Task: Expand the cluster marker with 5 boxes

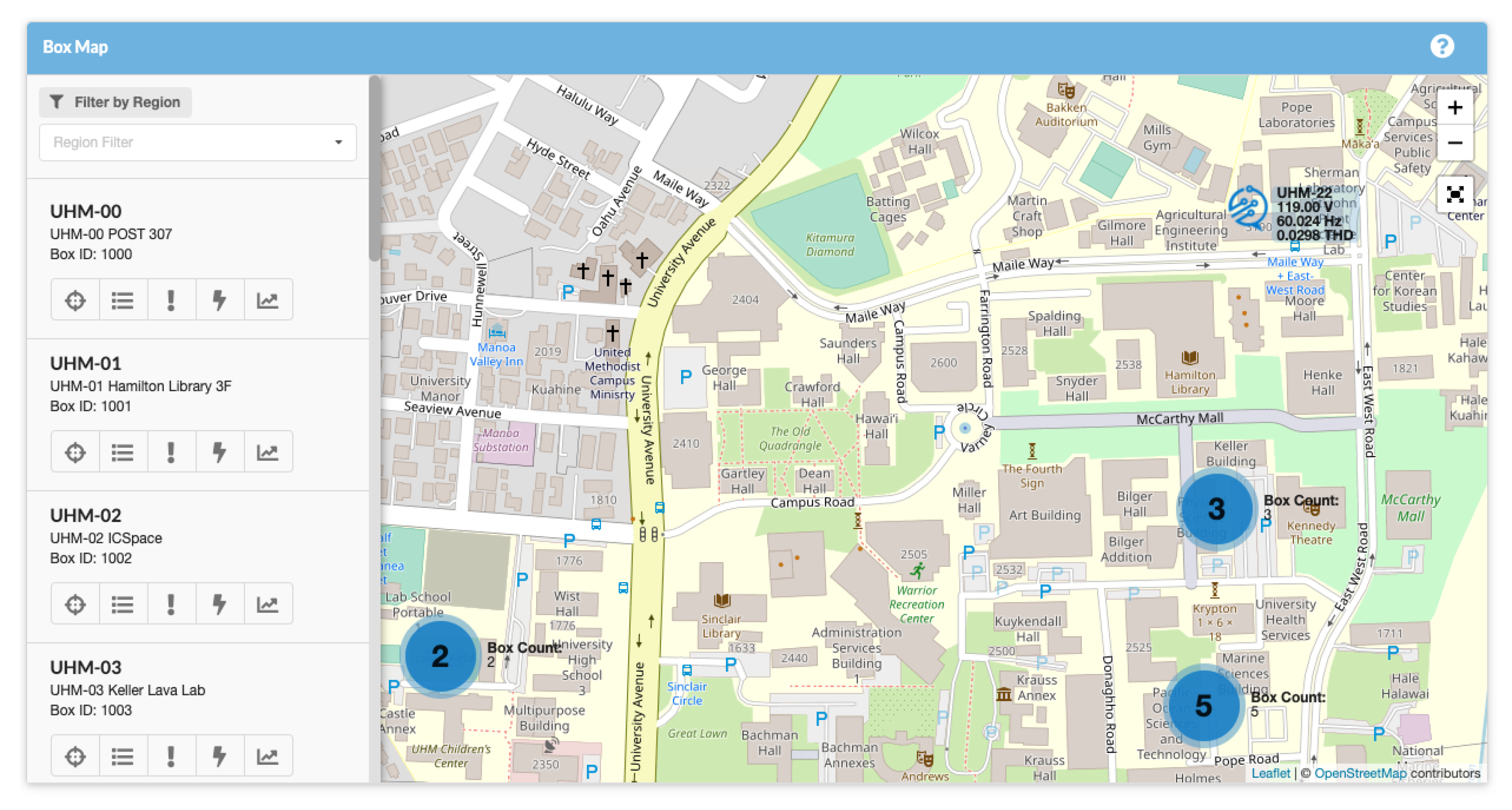Action: pyautogui.click(x=1203, y=705)
